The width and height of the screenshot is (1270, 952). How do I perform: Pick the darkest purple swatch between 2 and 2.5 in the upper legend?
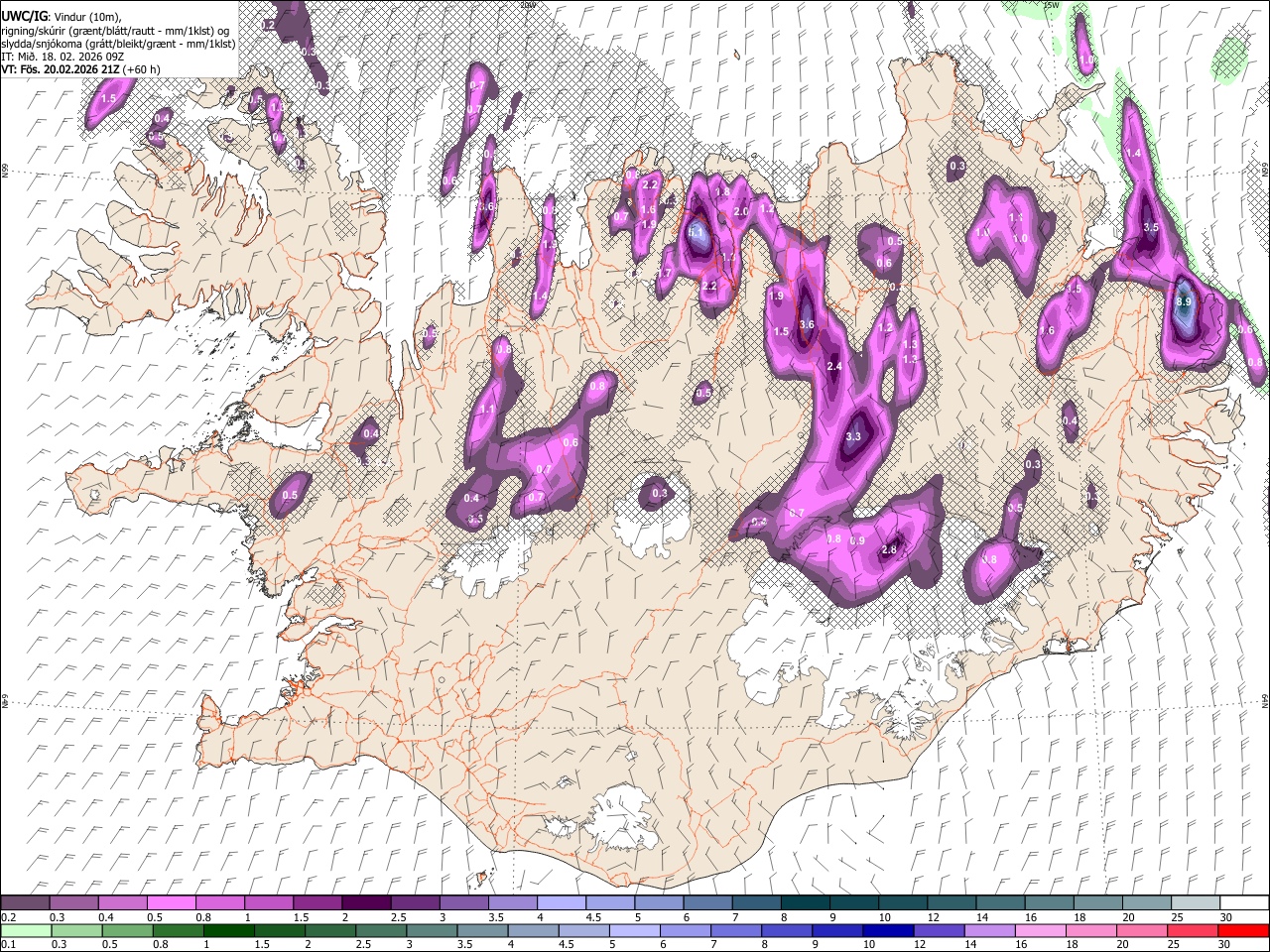click(365, 903)
